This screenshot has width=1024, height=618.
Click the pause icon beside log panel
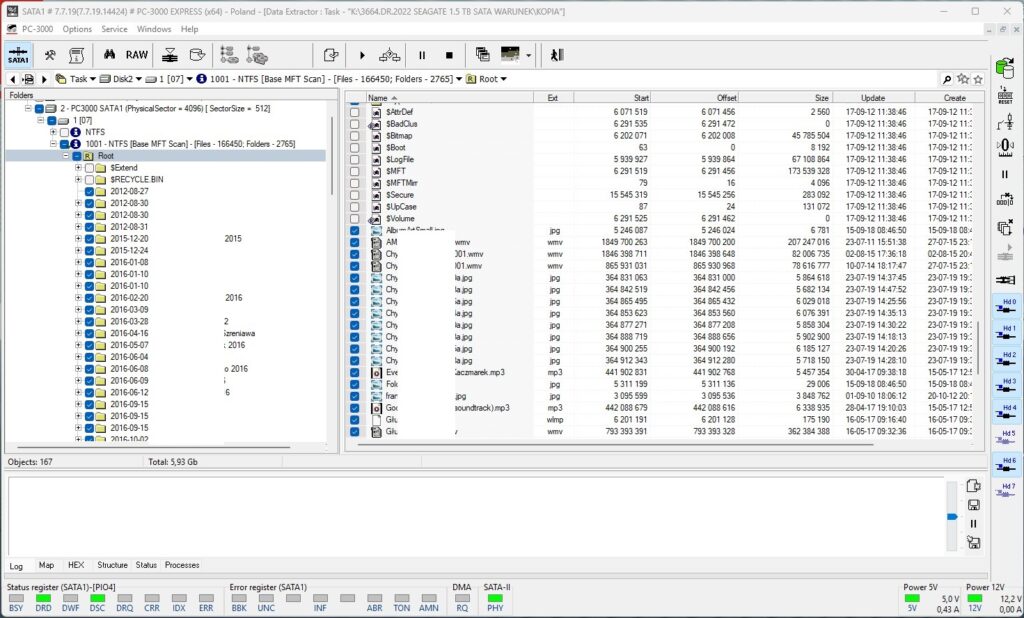click(974, 524)
